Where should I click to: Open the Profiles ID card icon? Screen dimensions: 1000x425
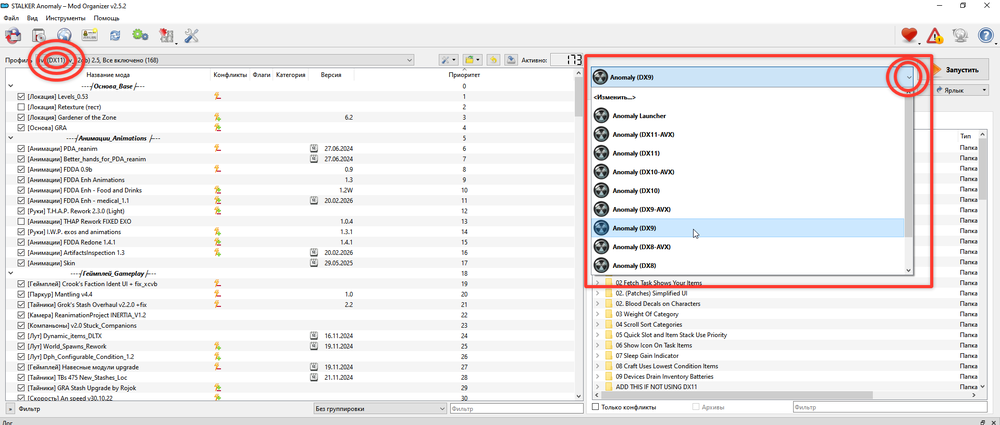click(89, 36)
